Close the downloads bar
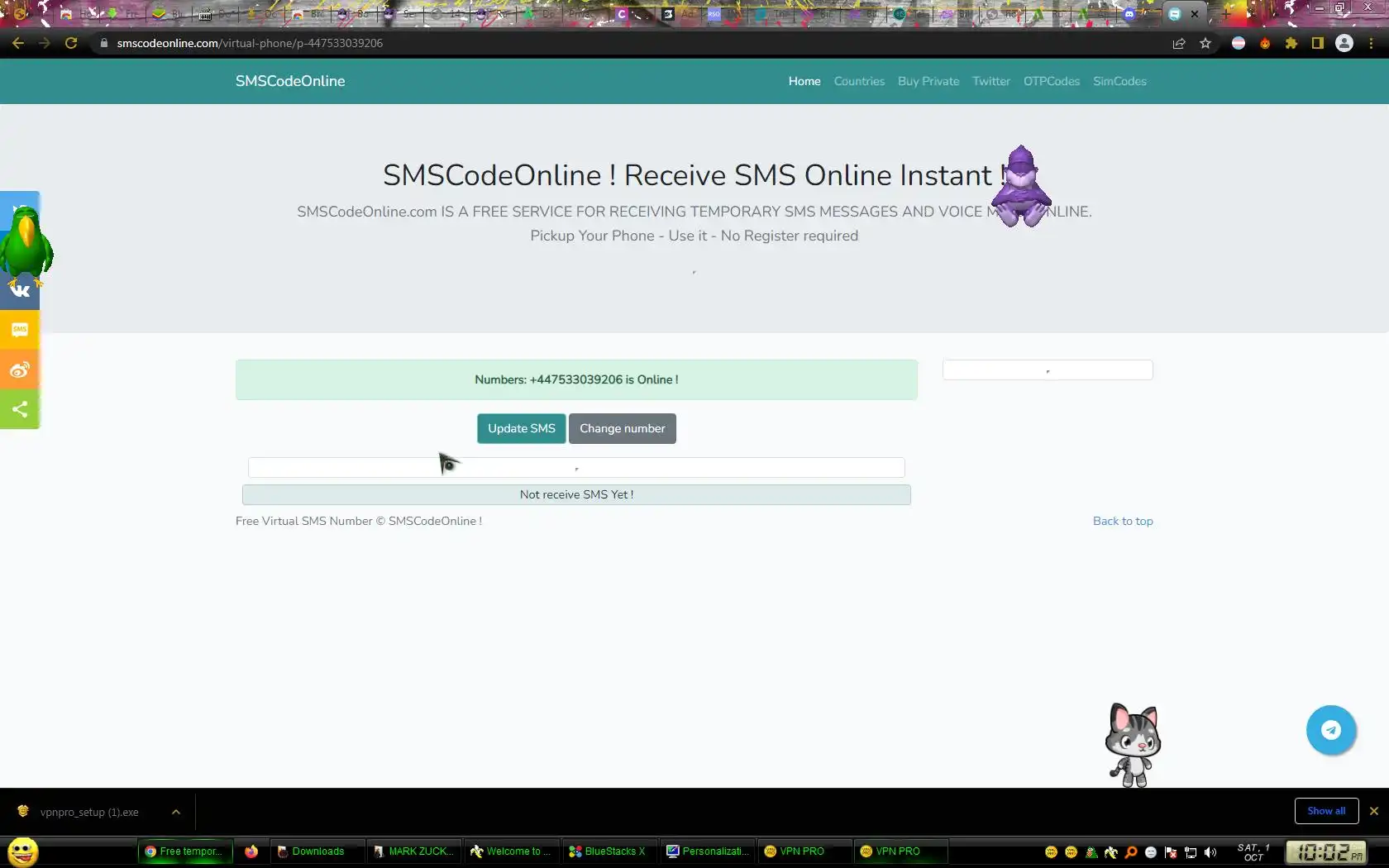This screenshot has height=868, width=1389. pos(1374,811)
